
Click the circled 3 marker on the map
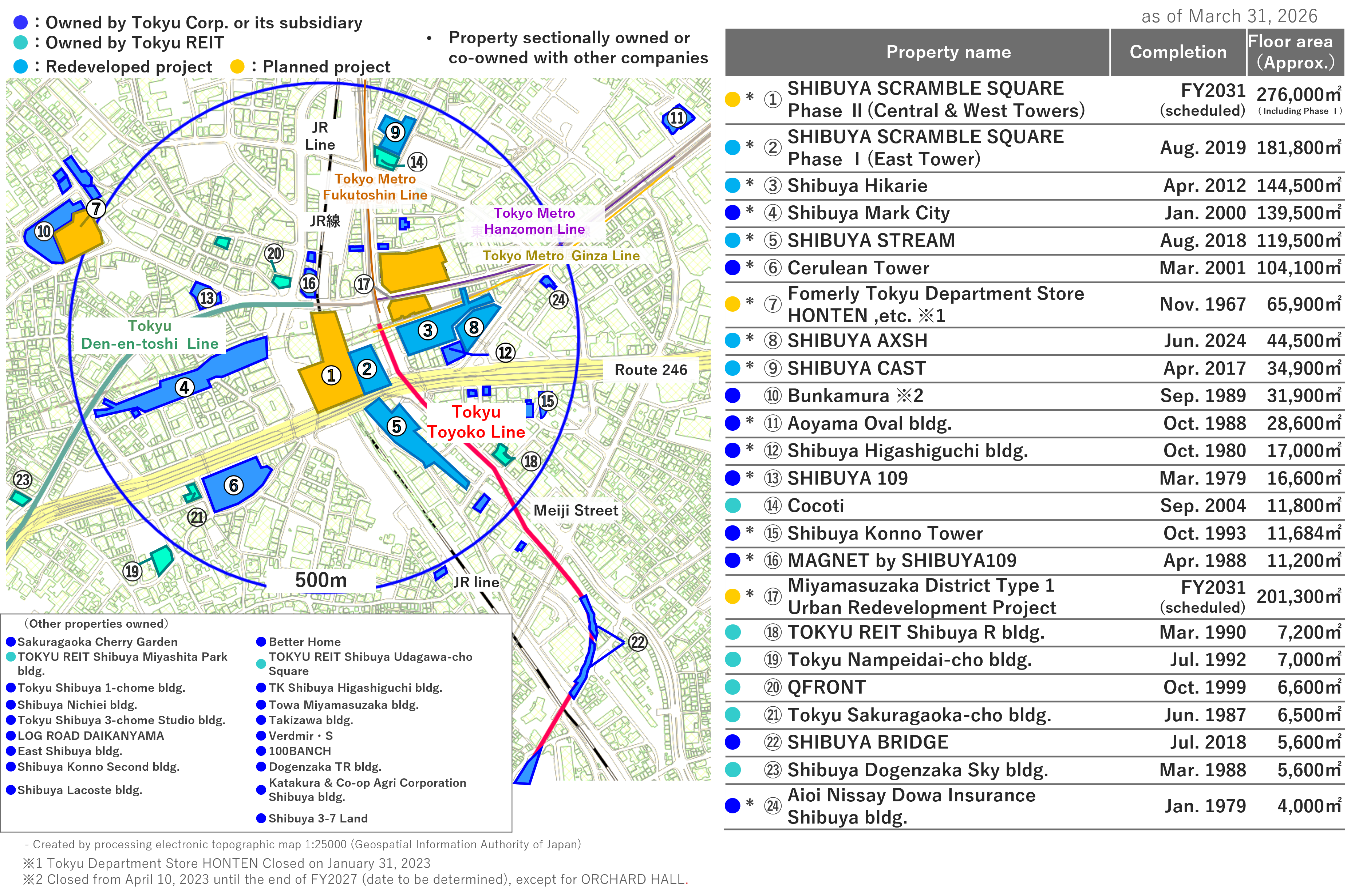(427, 330)
